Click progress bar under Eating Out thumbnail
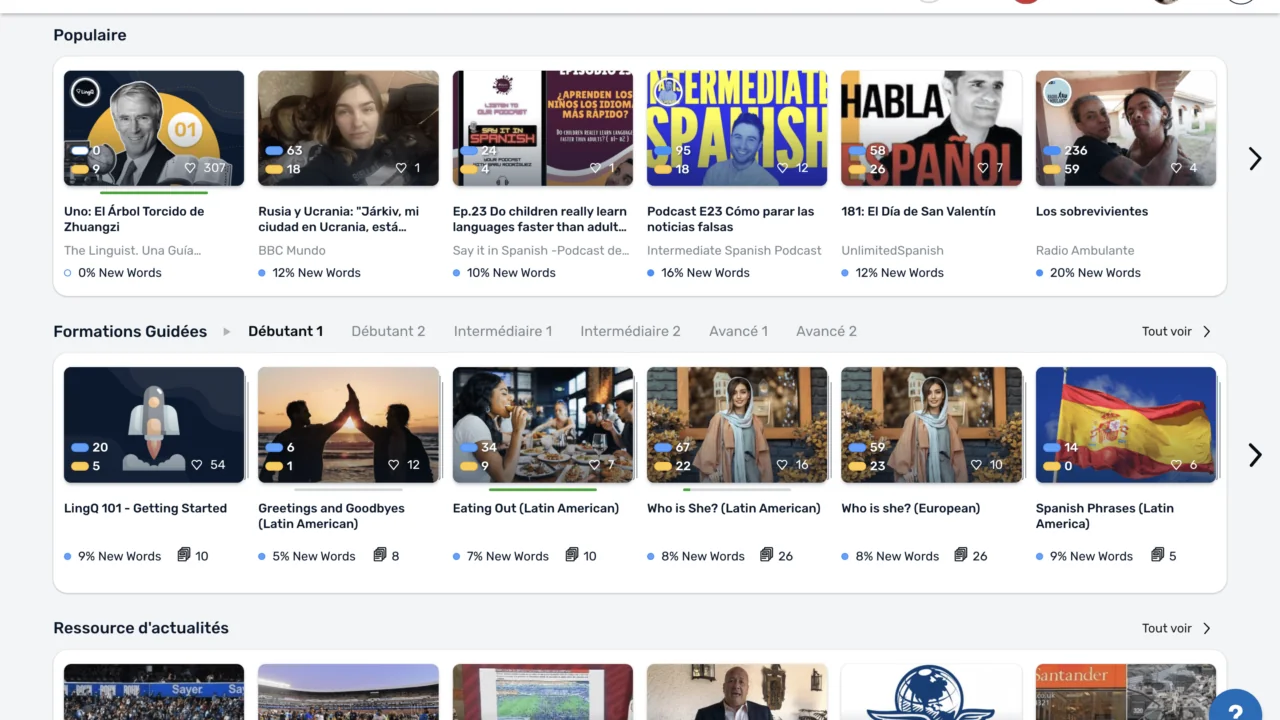The width and height of the screenshot is (1280, 720). click(x=542, y=490)
